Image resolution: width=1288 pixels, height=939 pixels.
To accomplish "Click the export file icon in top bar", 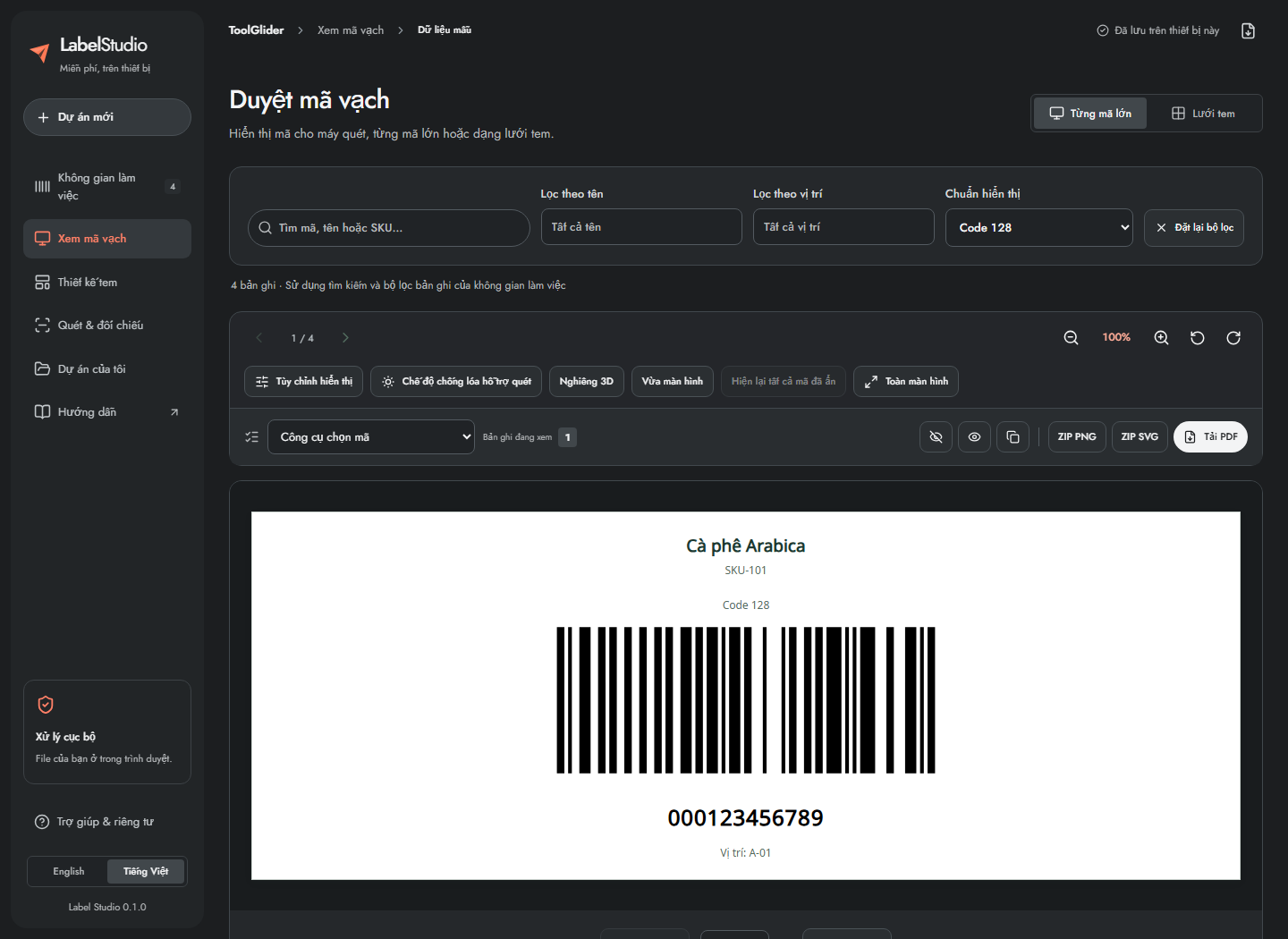I will (1249, 30).
